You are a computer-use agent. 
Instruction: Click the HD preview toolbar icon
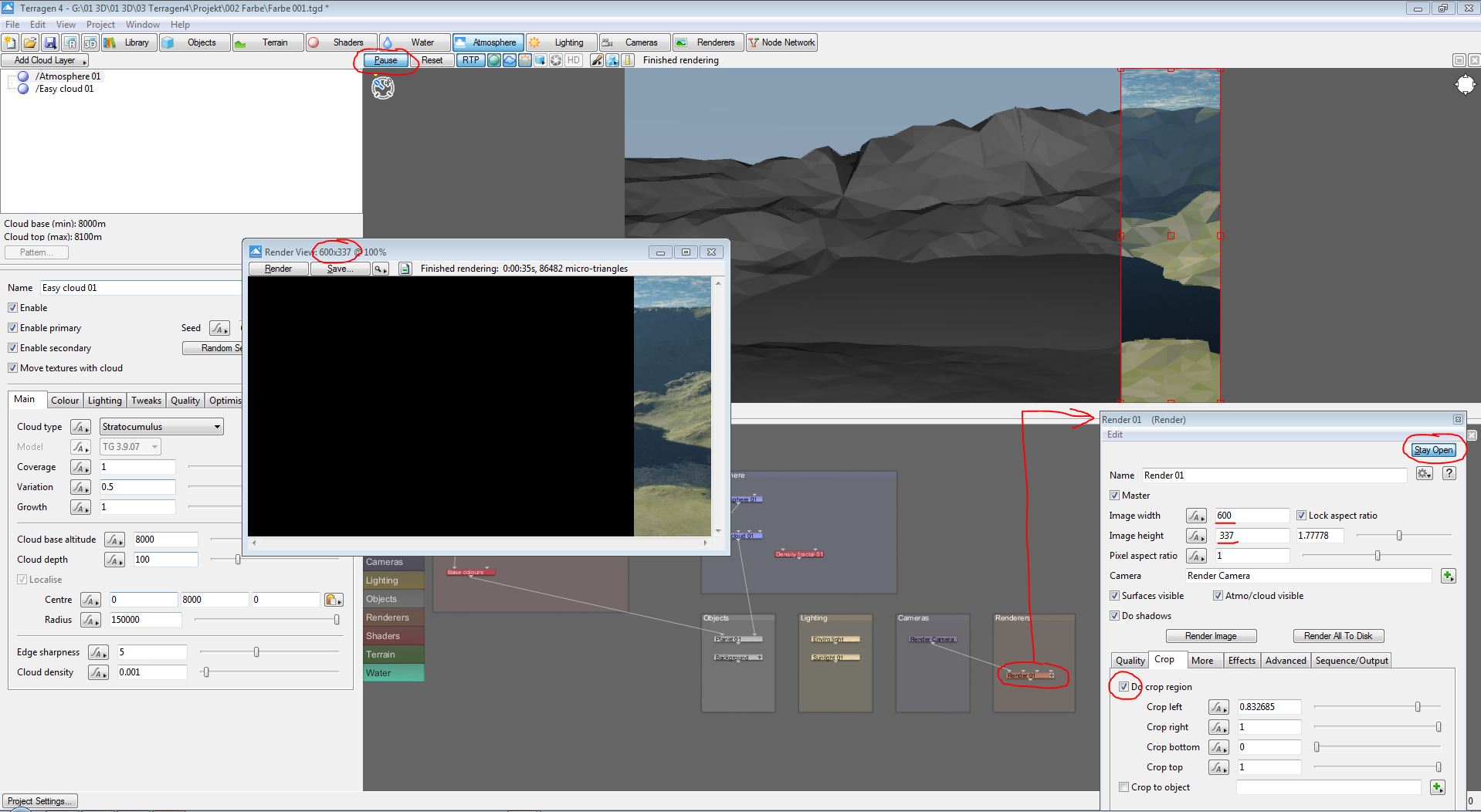[573, 60]
